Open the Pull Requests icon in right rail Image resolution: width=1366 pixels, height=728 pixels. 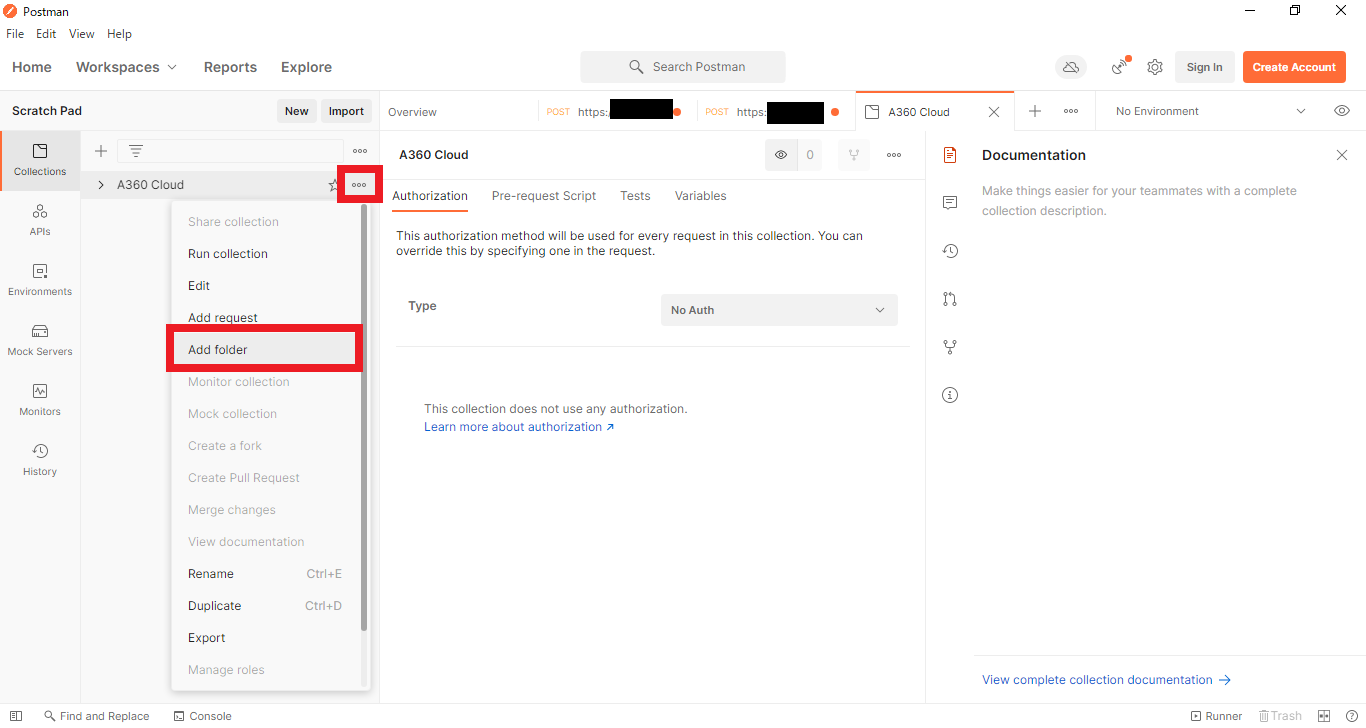coord(950,299)
